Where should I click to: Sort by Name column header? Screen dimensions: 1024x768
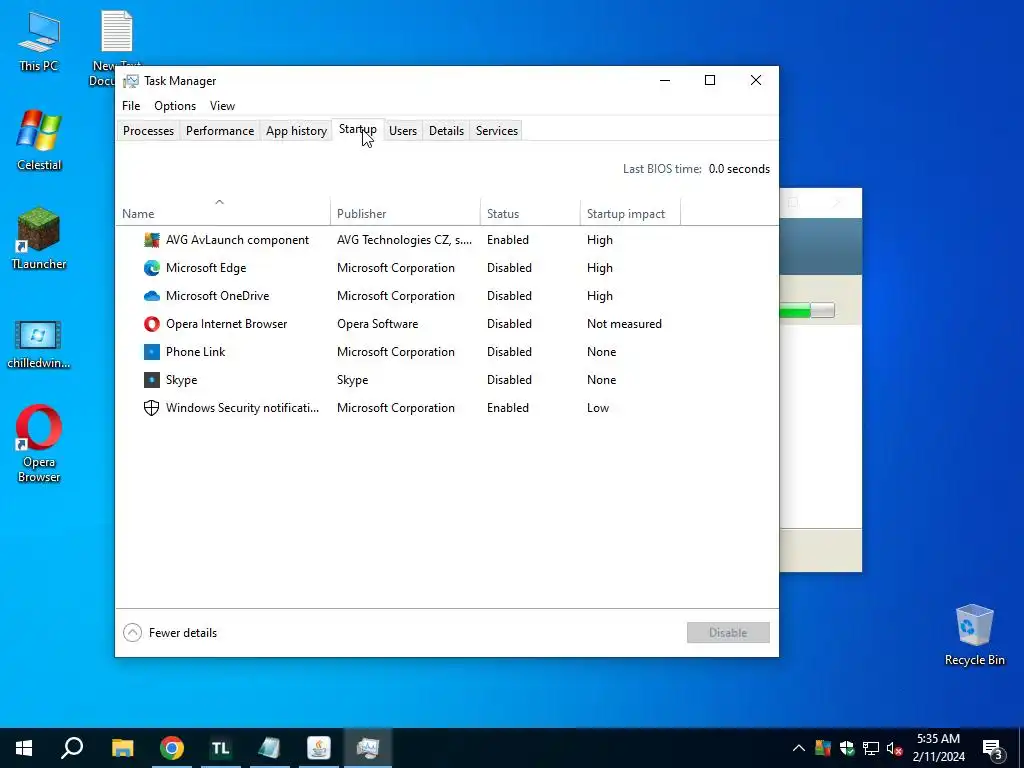click(x=223, y=214)
